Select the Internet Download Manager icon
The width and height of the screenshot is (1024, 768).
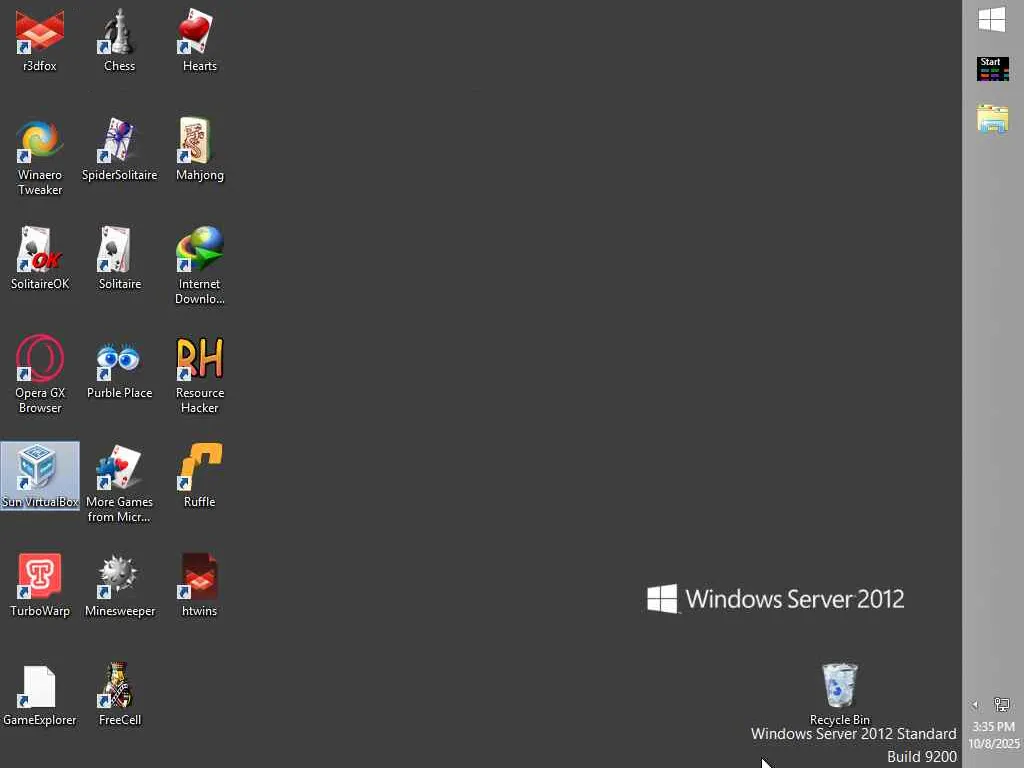tap(199, 266)
